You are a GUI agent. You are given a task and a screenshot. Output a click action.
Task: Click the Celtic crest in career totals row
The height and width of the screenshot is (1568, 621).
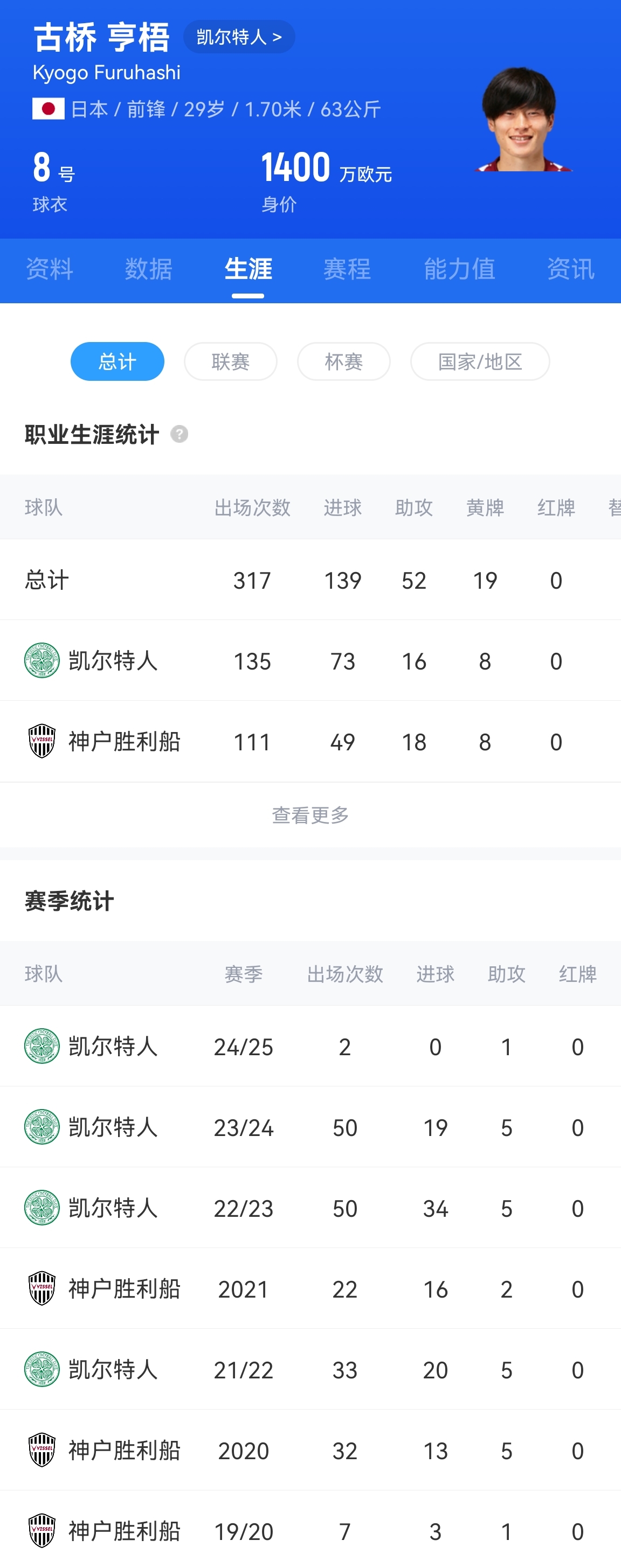(42, 661)
